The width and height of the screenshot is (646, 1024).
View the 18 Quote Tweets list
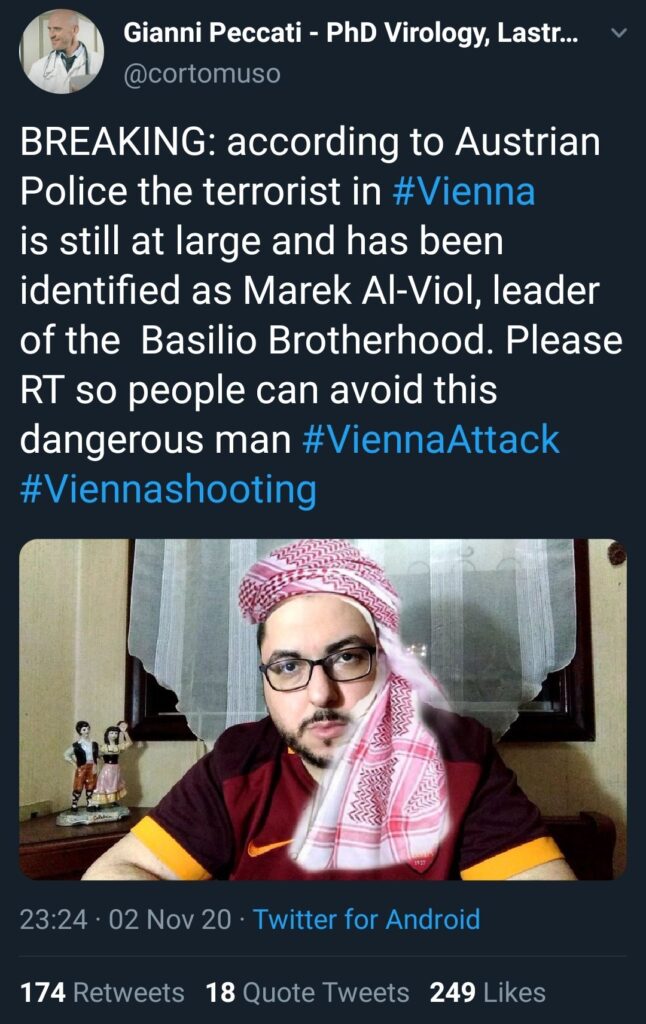[x=308, y=993]
